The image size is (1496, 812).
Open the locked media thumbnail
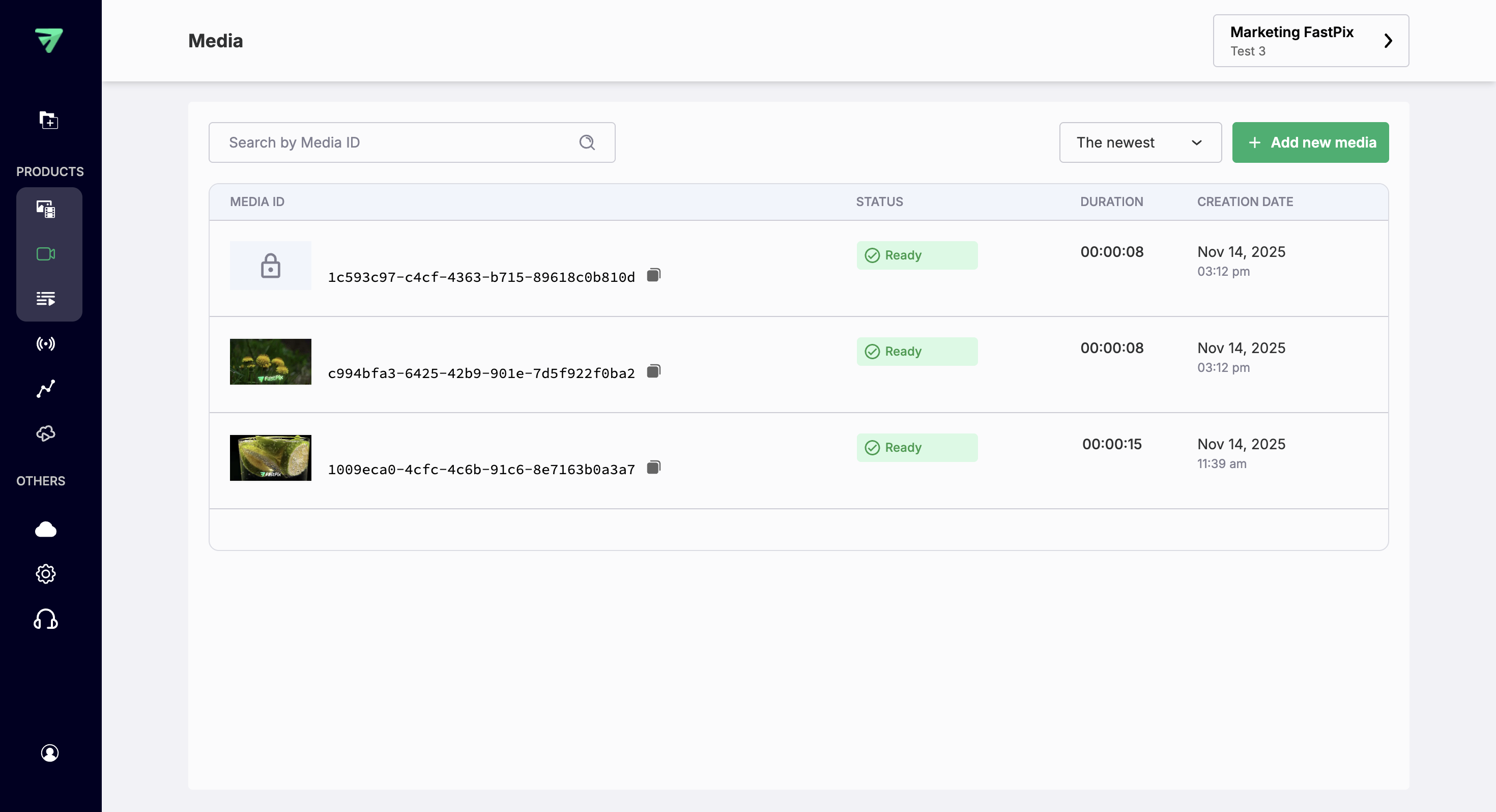click(271, 266)
